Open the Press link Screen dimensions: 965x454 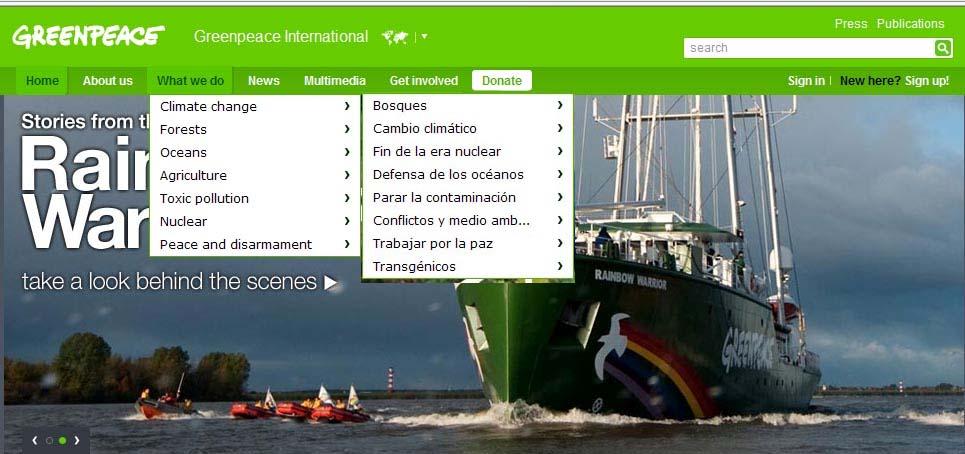[x=851, y=24]
